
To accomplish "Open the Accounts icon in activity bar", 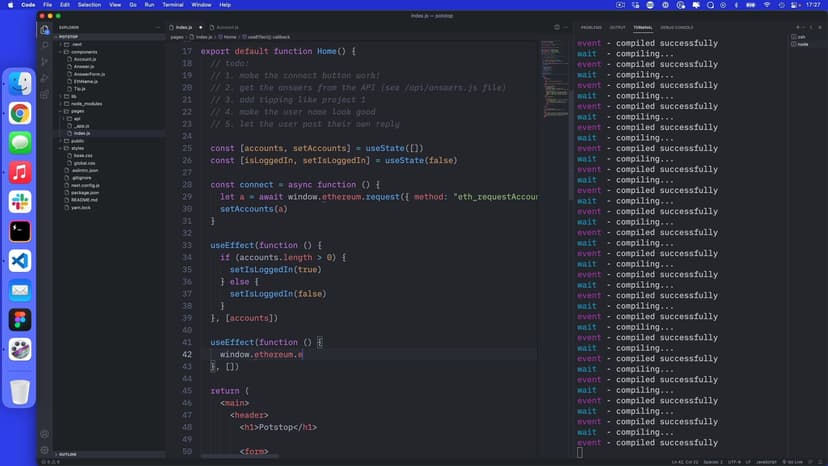I will click(45, 433).
